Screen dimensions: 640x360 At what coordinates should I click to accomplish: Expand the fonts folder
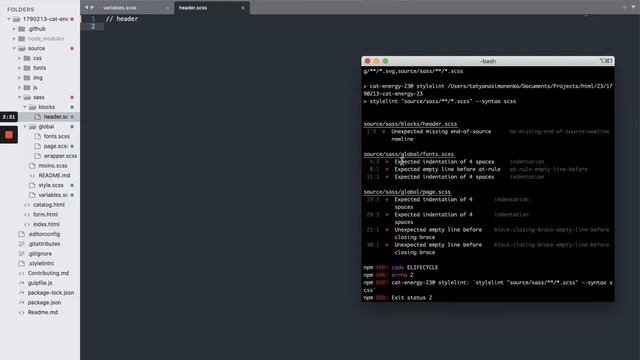point(19,68)
